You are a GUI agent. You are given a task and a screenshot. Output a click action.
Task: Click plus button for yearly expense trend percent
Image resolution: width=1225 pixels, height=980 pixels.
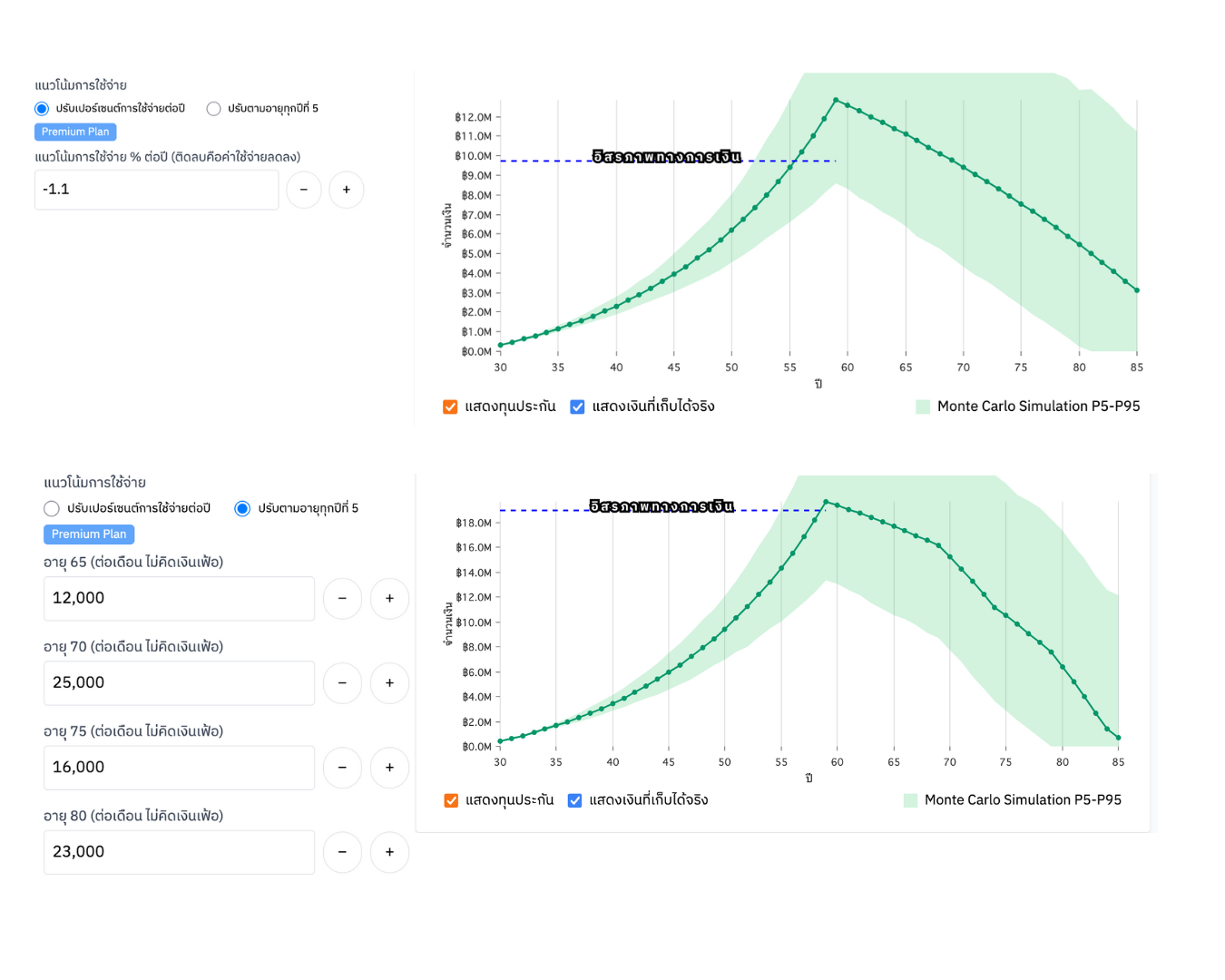coord(346,190)
